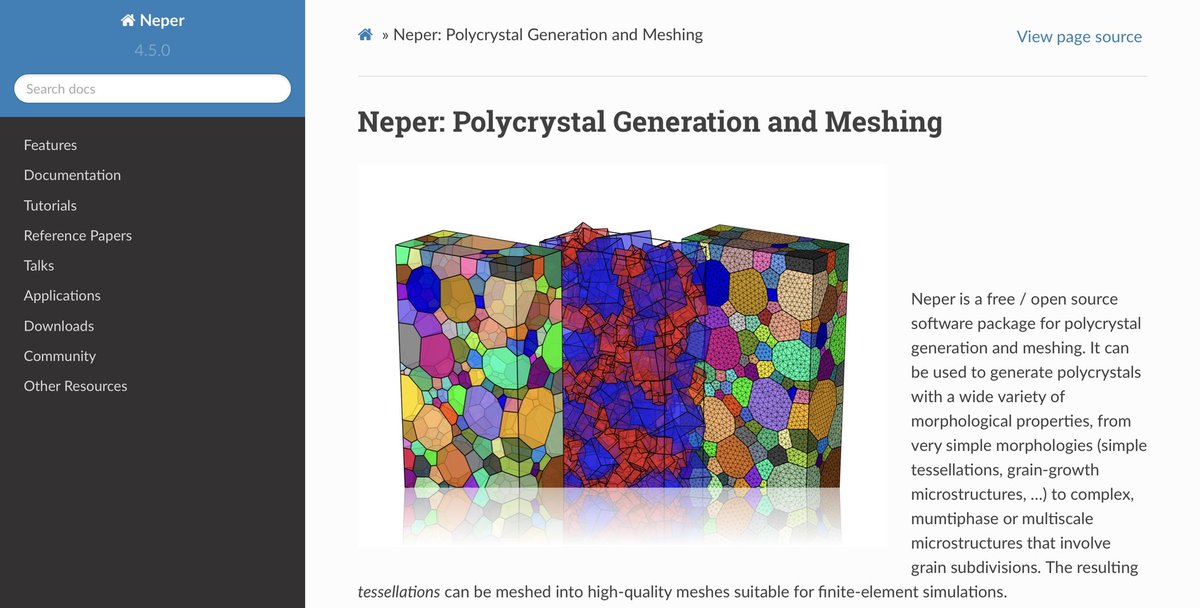Go to Tutorials in the sidebar

pos(50,205)
